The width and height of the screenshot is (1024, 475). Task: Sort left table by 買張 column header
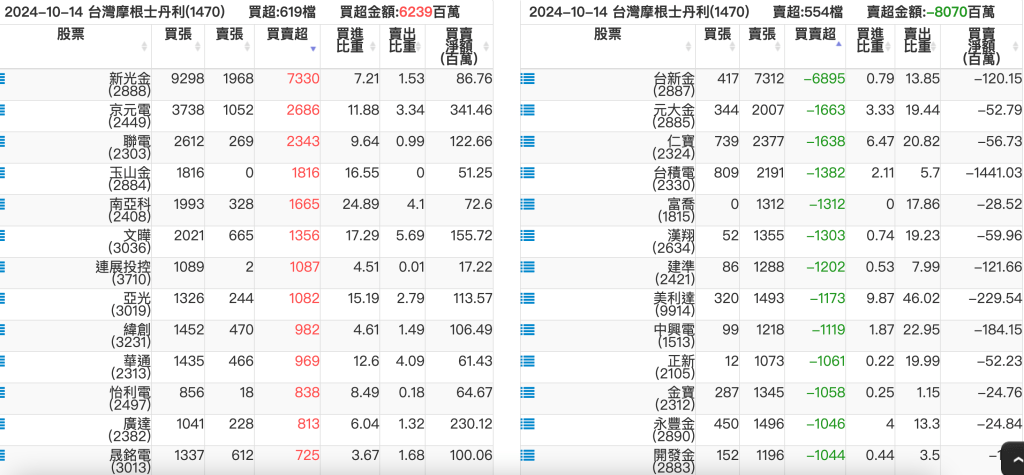click(x=179, y=40)
